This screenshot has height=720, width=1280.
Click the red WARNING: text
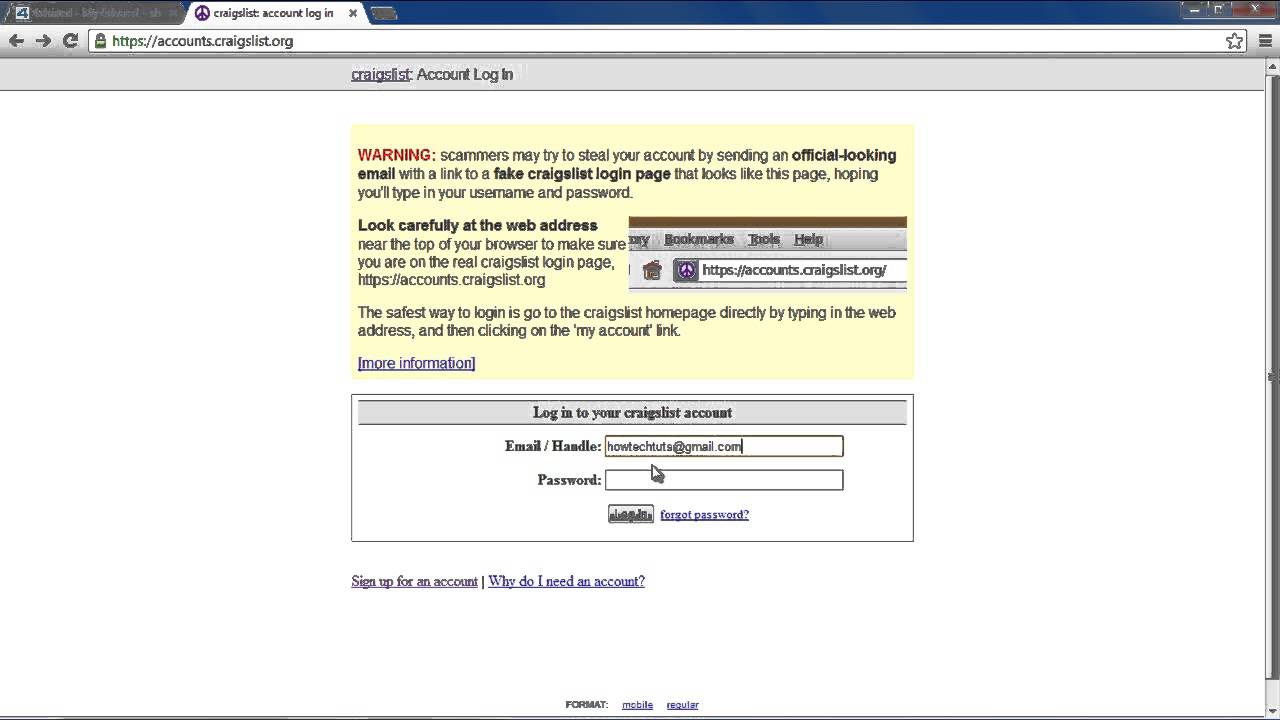click(397, 155)
